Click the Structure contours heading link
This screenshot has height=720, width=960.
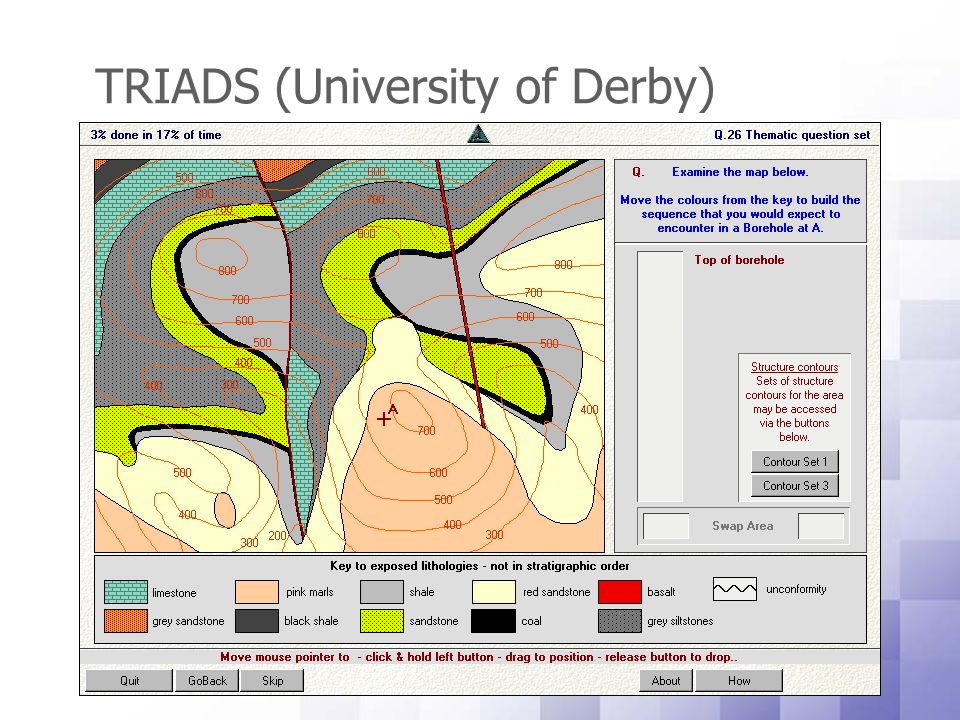click(794, 367)
